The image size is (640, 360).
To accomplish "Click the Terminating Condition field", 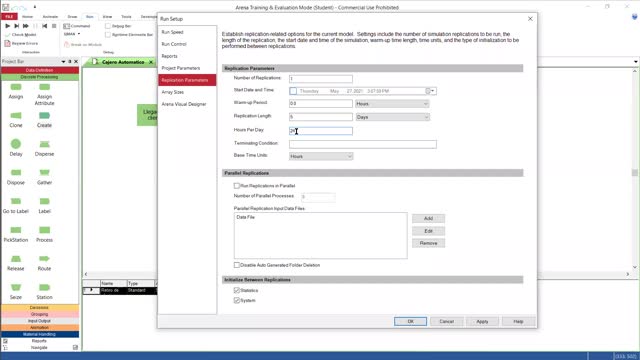I will 363,144.
